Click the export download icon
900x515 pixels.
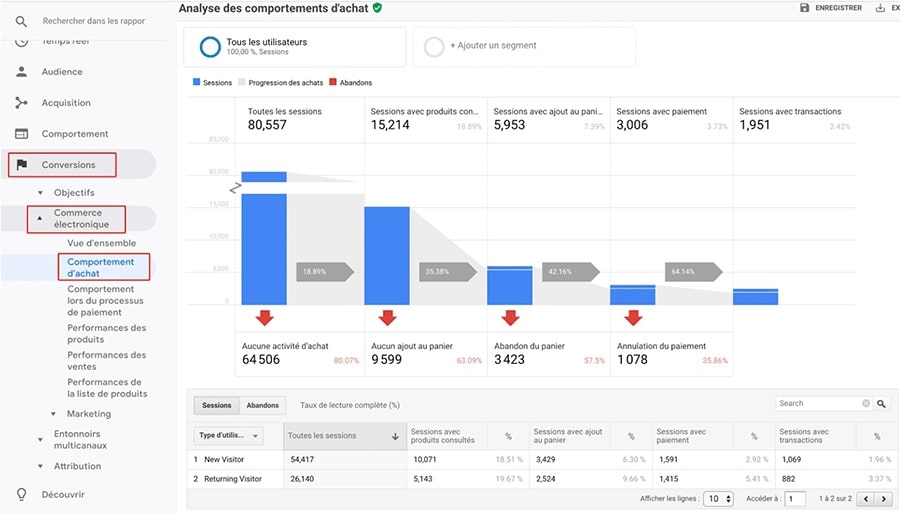[x=880, y=8]
